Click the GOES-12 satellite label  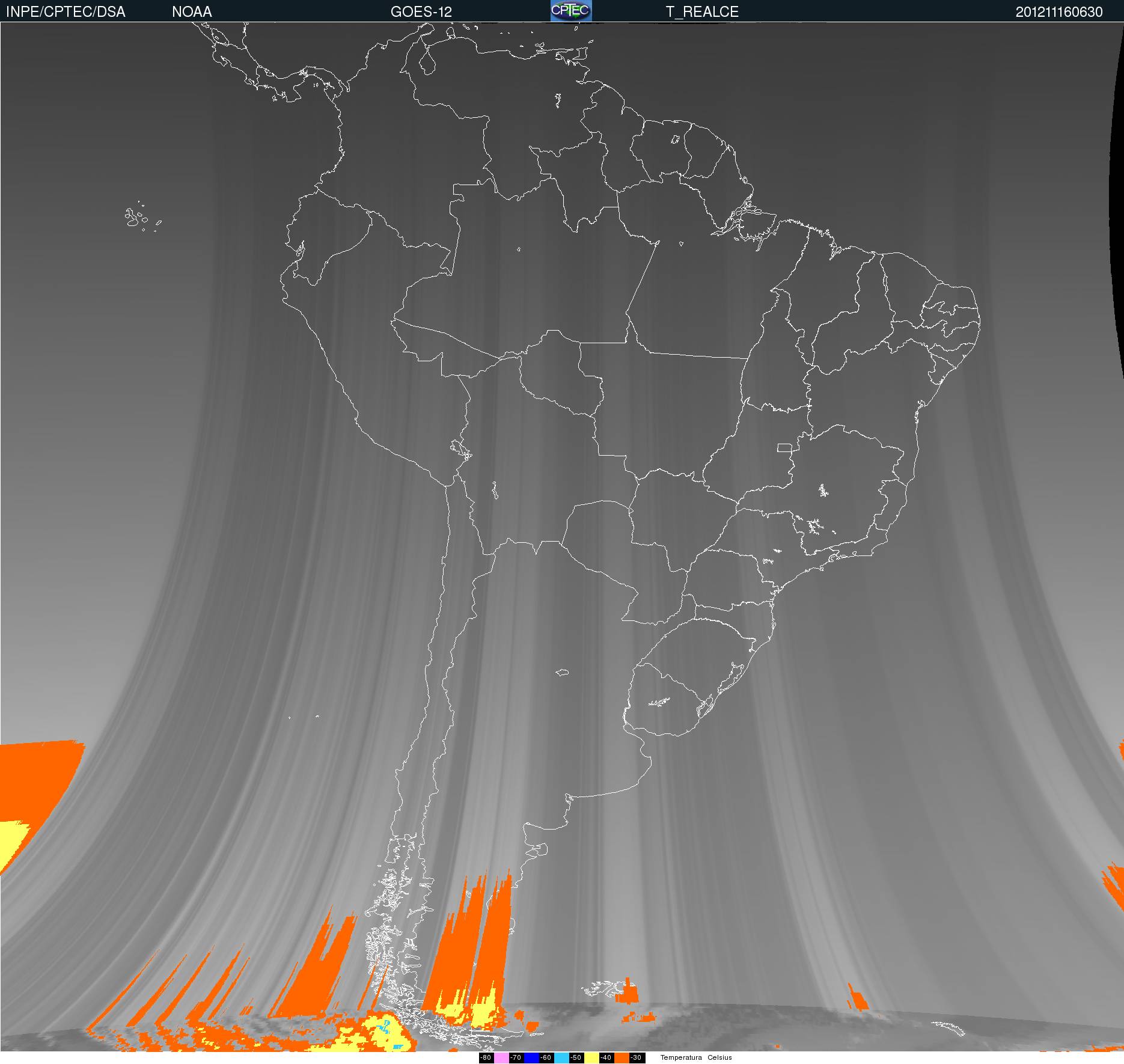421,12
